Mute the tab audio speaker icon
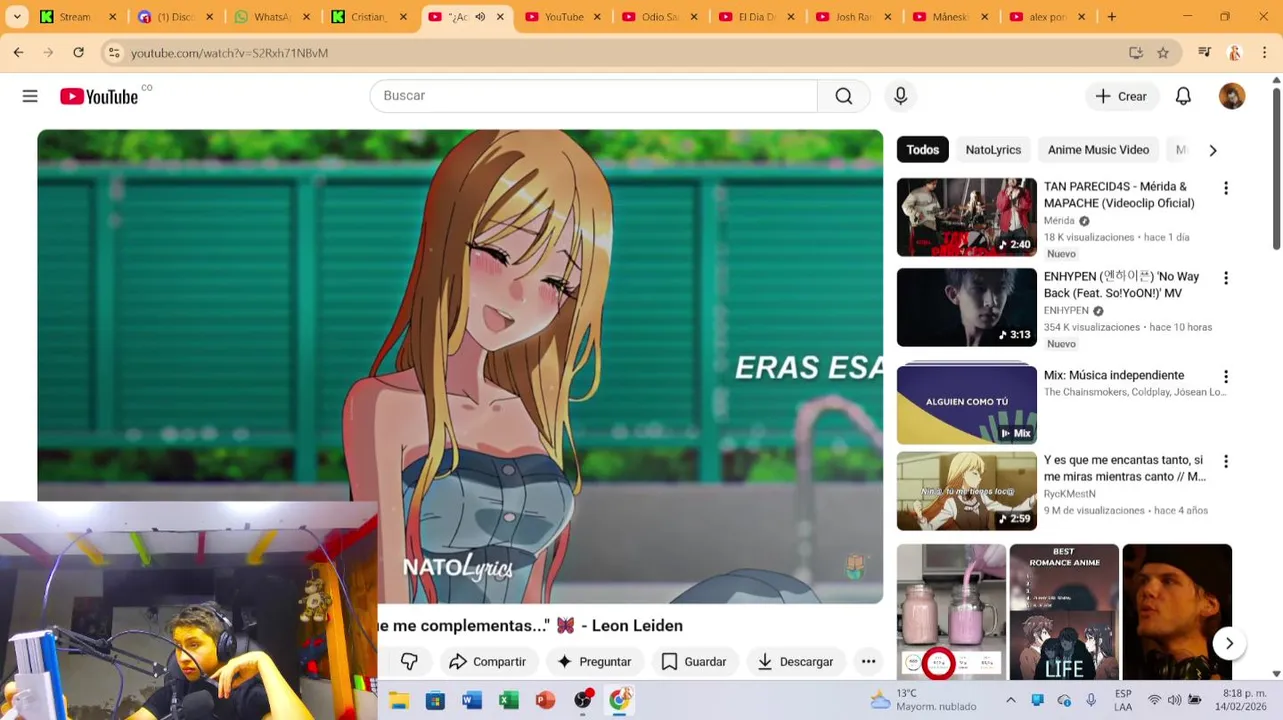Screen dimensions: 1283x720 [480, 17]
